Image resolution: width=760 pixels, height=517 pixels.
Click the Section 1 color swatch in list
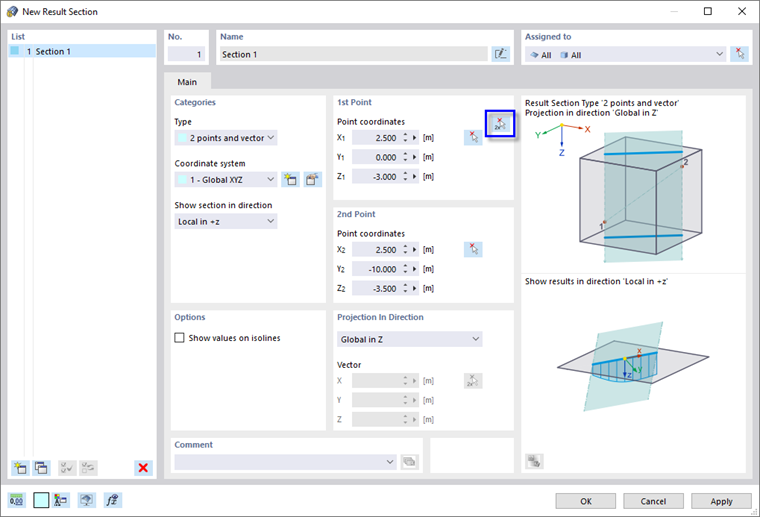15,50
